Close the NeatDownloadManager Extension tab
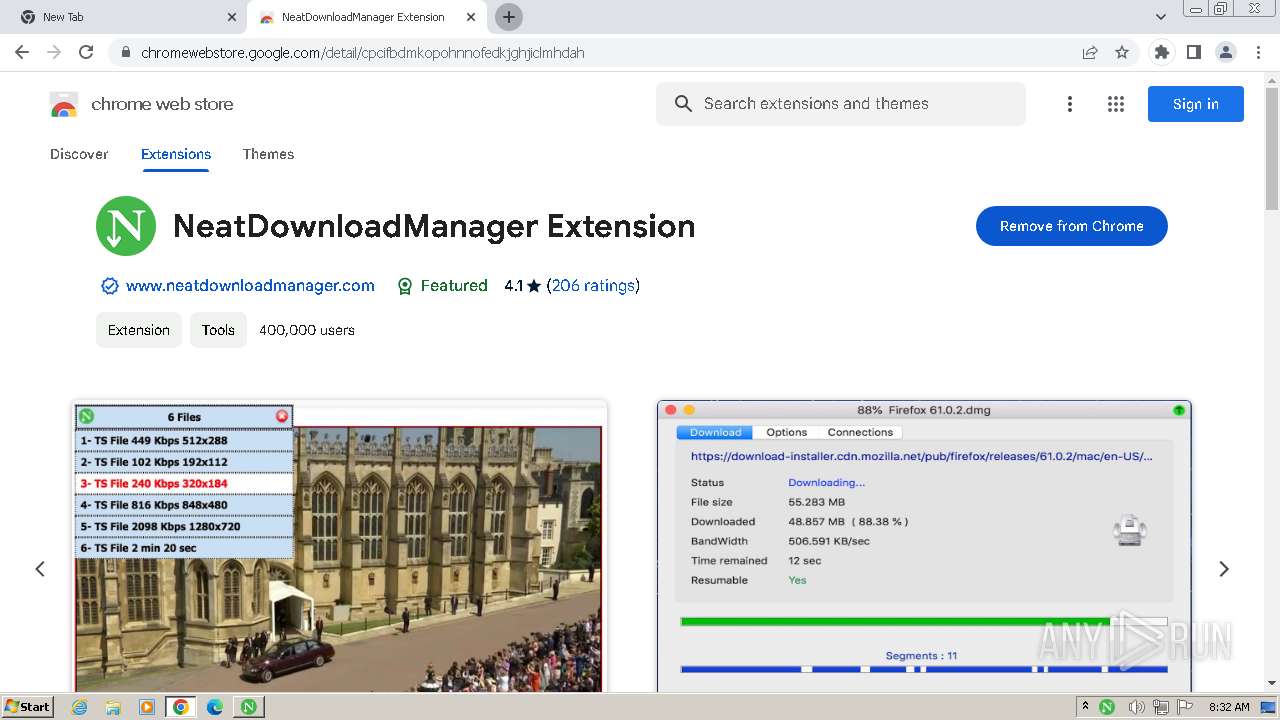This screenshot has height=720, width=1280. click(x=471, y=17)
